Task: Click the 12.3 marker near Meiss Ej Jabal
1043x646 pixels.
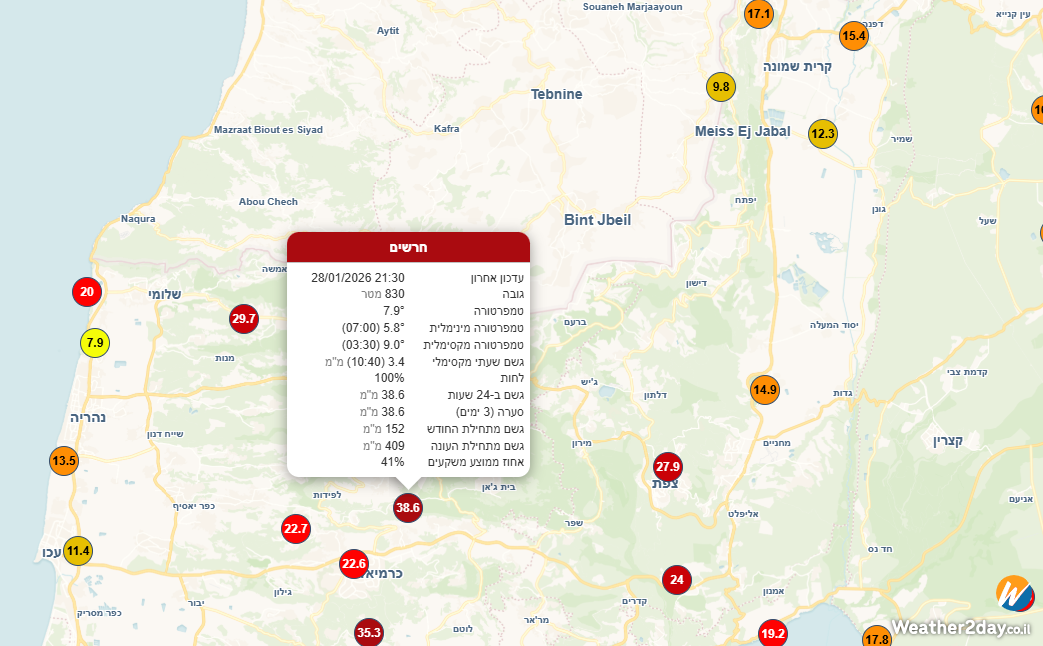Action: click(822, 134)
